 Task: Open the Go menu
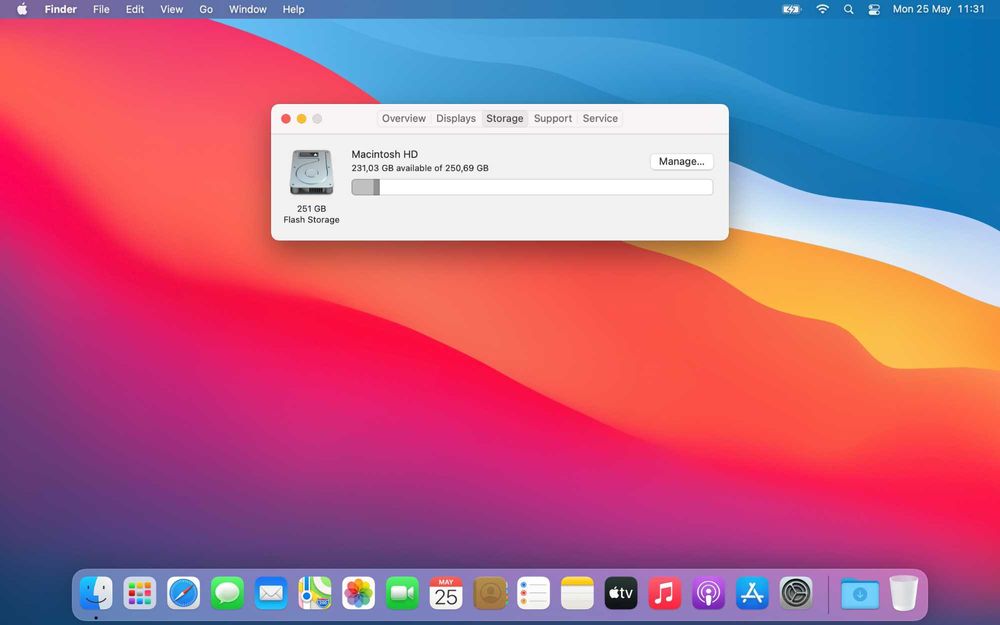tap(206, 9)
